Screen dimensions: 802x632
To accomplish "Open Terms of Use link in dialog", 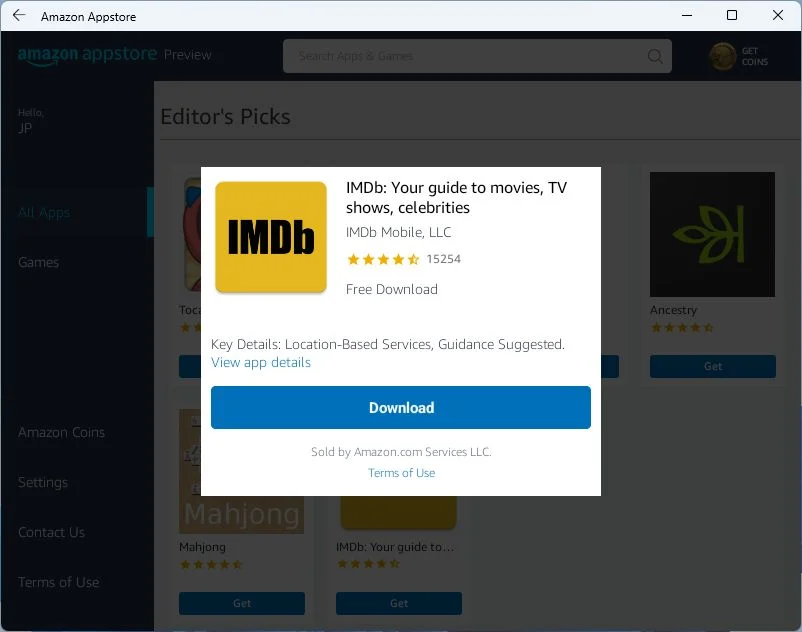I will tap(402, 473).
